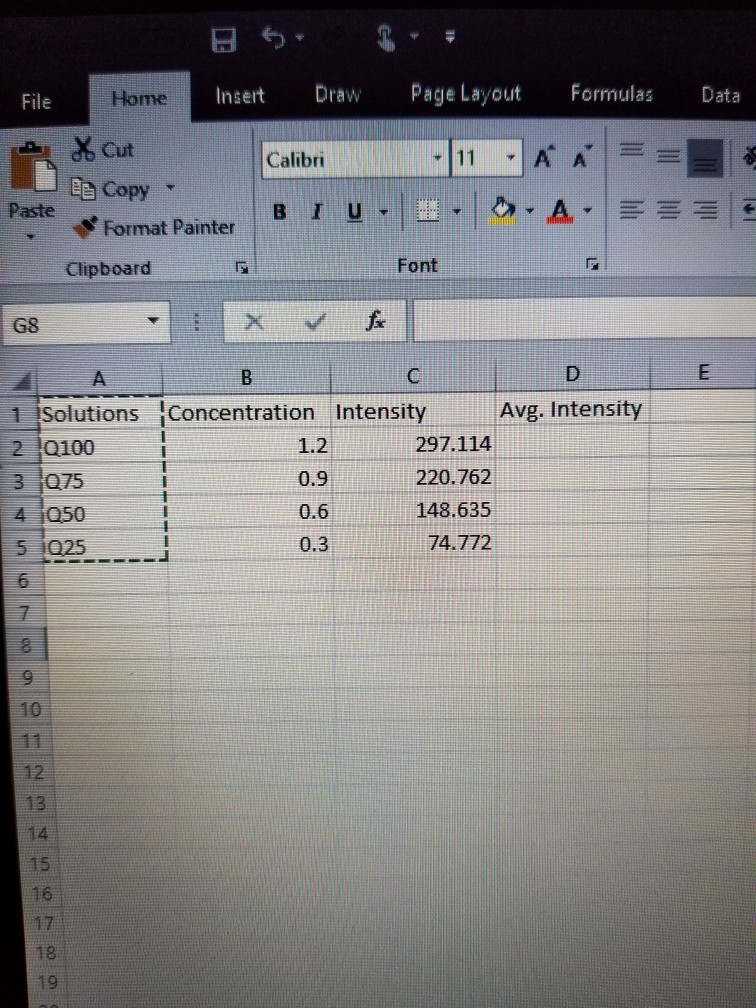Select column D header
Screen dimensions: 756x1008
click(573, 374)
